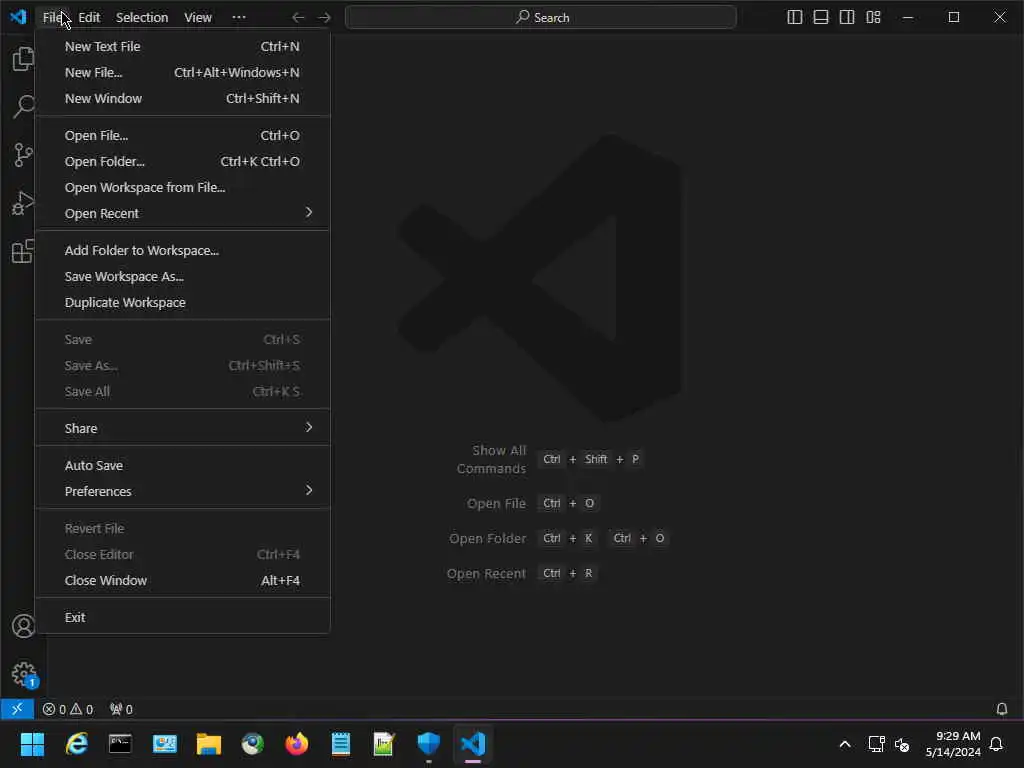Choose New File... entry
This screenshot has width=1024, height=768.
(x=182, y=72)
